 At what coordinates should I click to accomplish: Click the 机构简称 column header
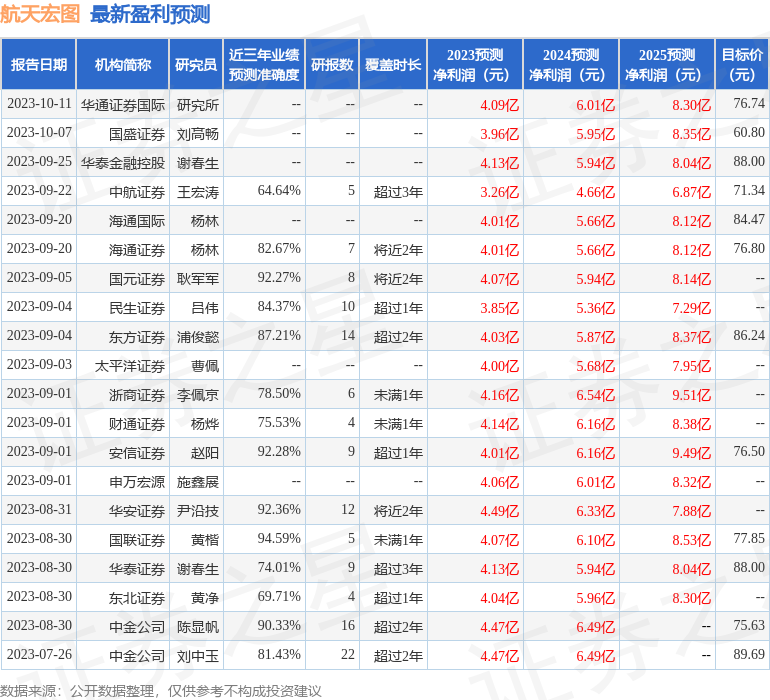click(x=123, y=64)
